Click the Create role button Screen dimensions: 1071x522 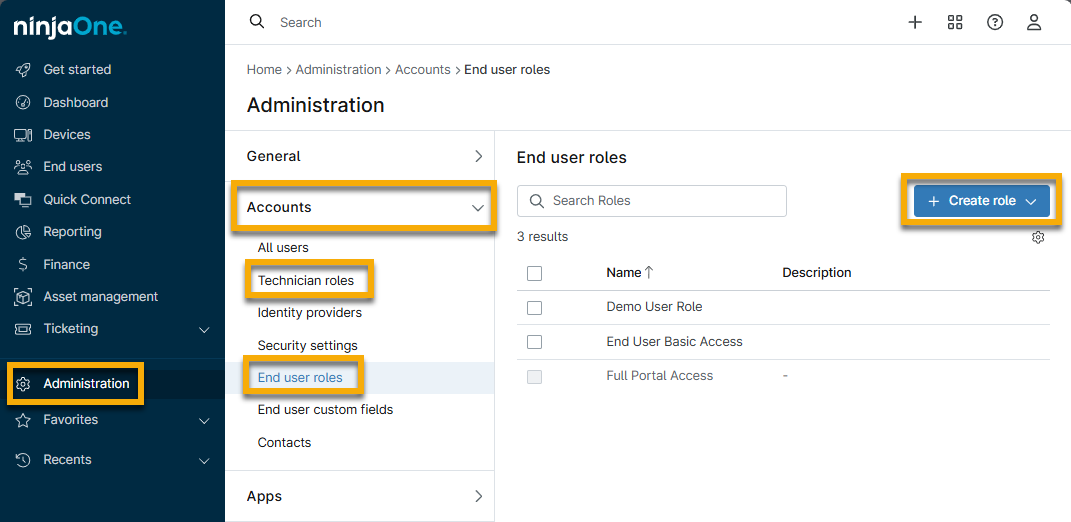point(980,201)
